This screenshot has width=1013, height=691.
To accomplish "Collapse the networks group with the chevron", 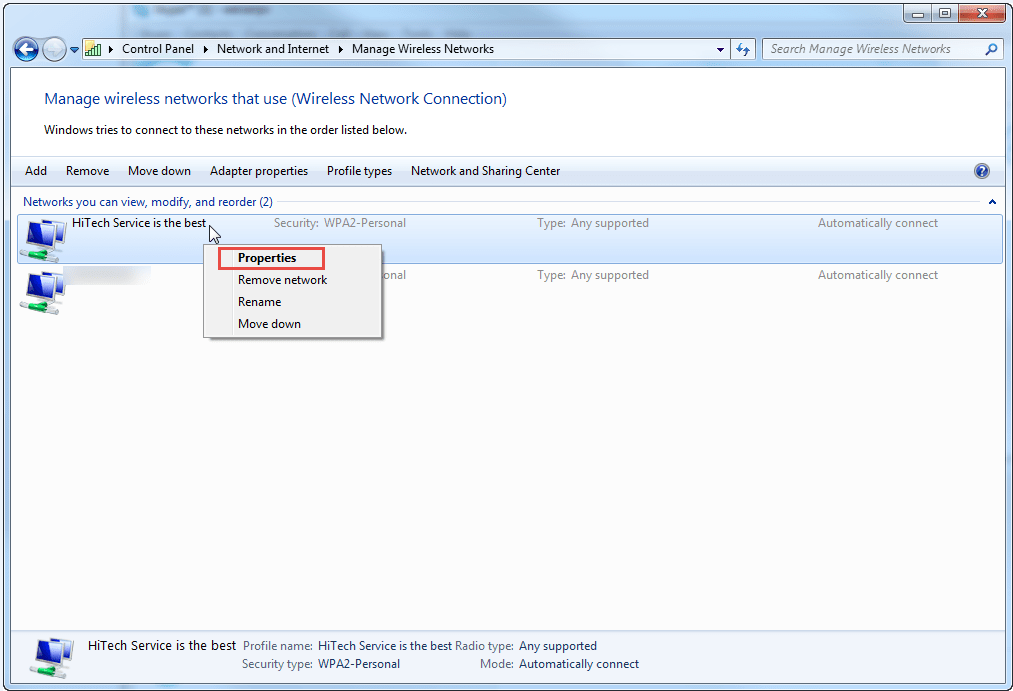I will tap(992, 202).
